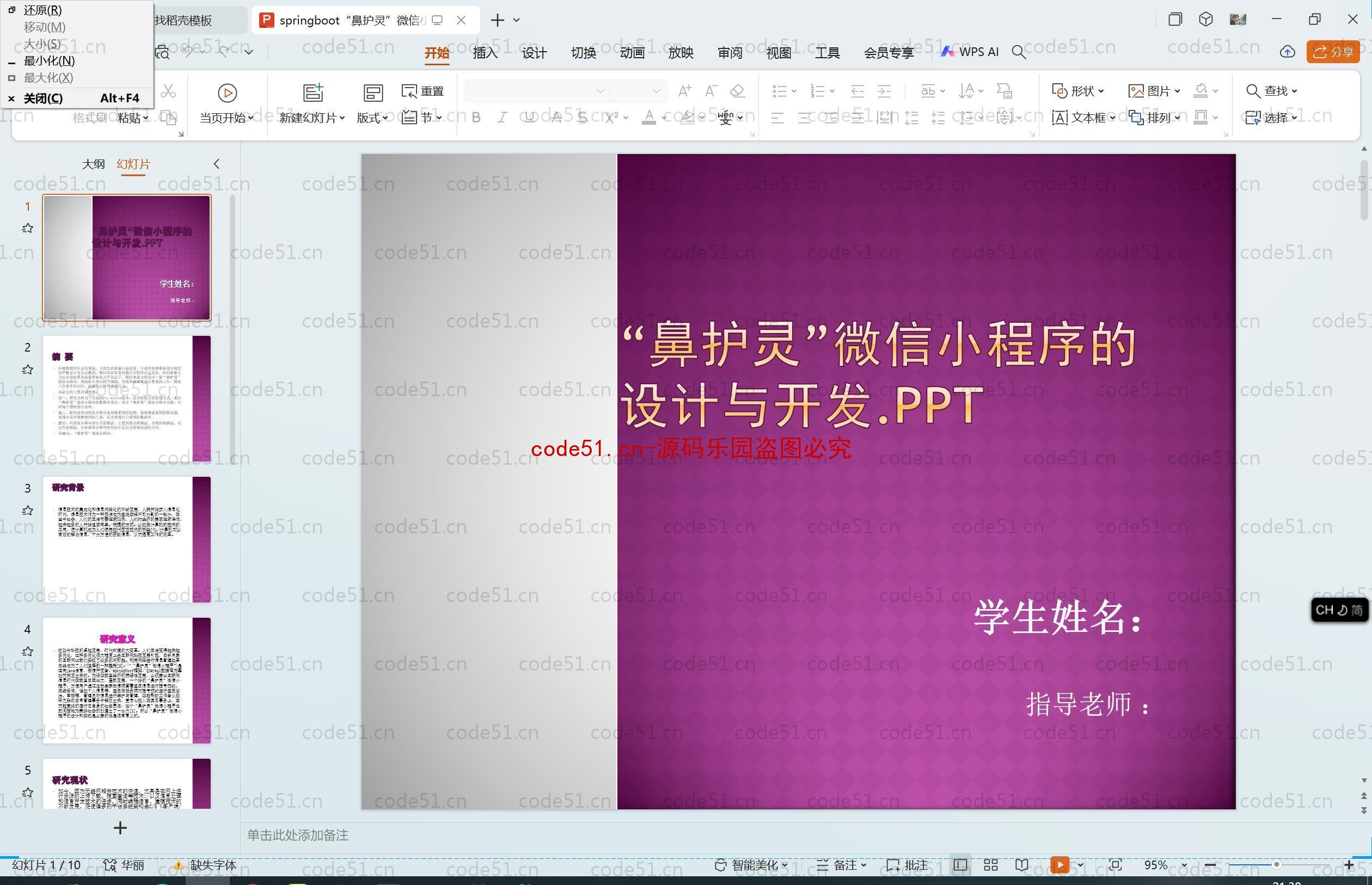The width and height of the screenshot is (1372, 885).
Task: Select the 开始 ribbon tab
Action: (437, 53)
